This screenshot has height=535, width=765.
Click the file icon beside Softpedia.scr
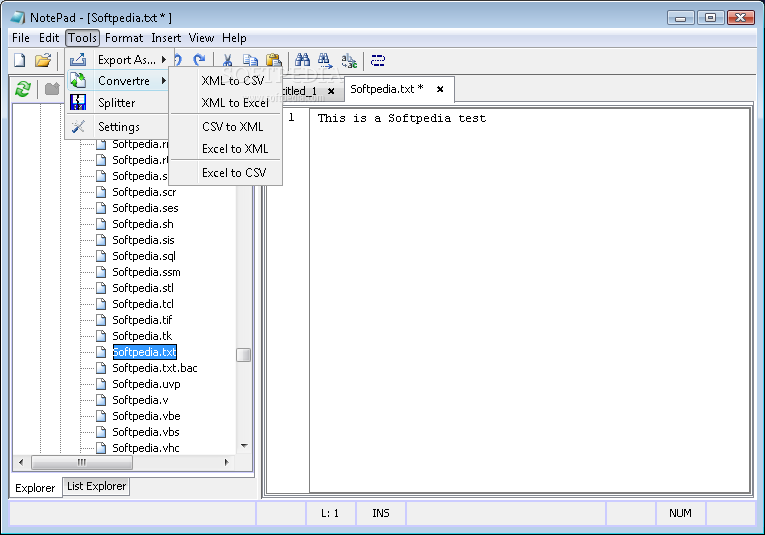(101, 192)
